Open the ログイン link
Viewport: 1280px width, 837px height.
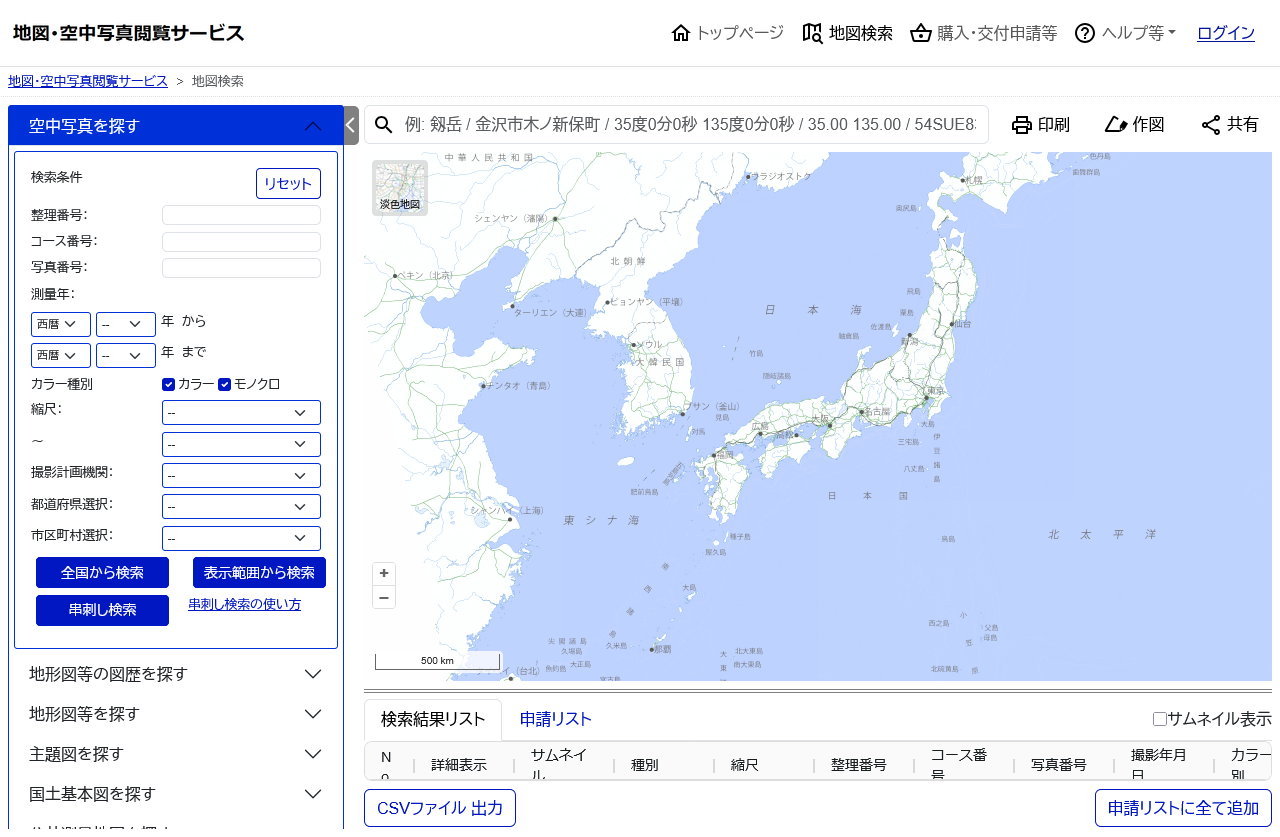1225,33
